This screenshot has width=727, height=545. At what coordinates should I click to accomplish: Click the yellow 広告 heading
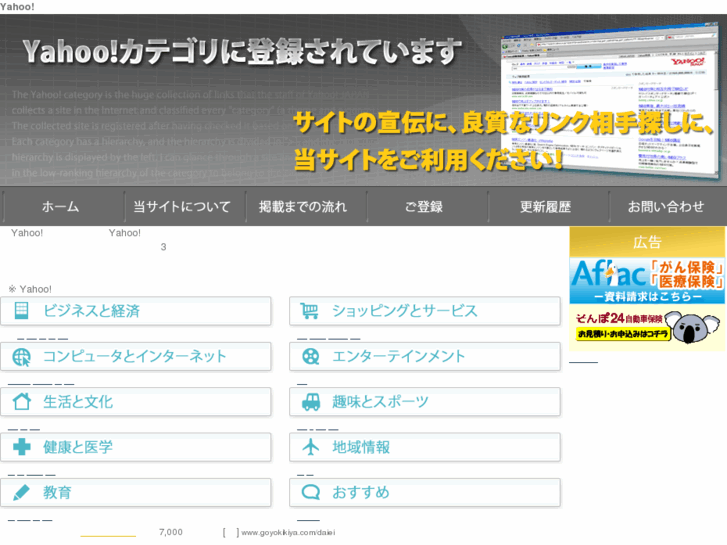(647, 242)
